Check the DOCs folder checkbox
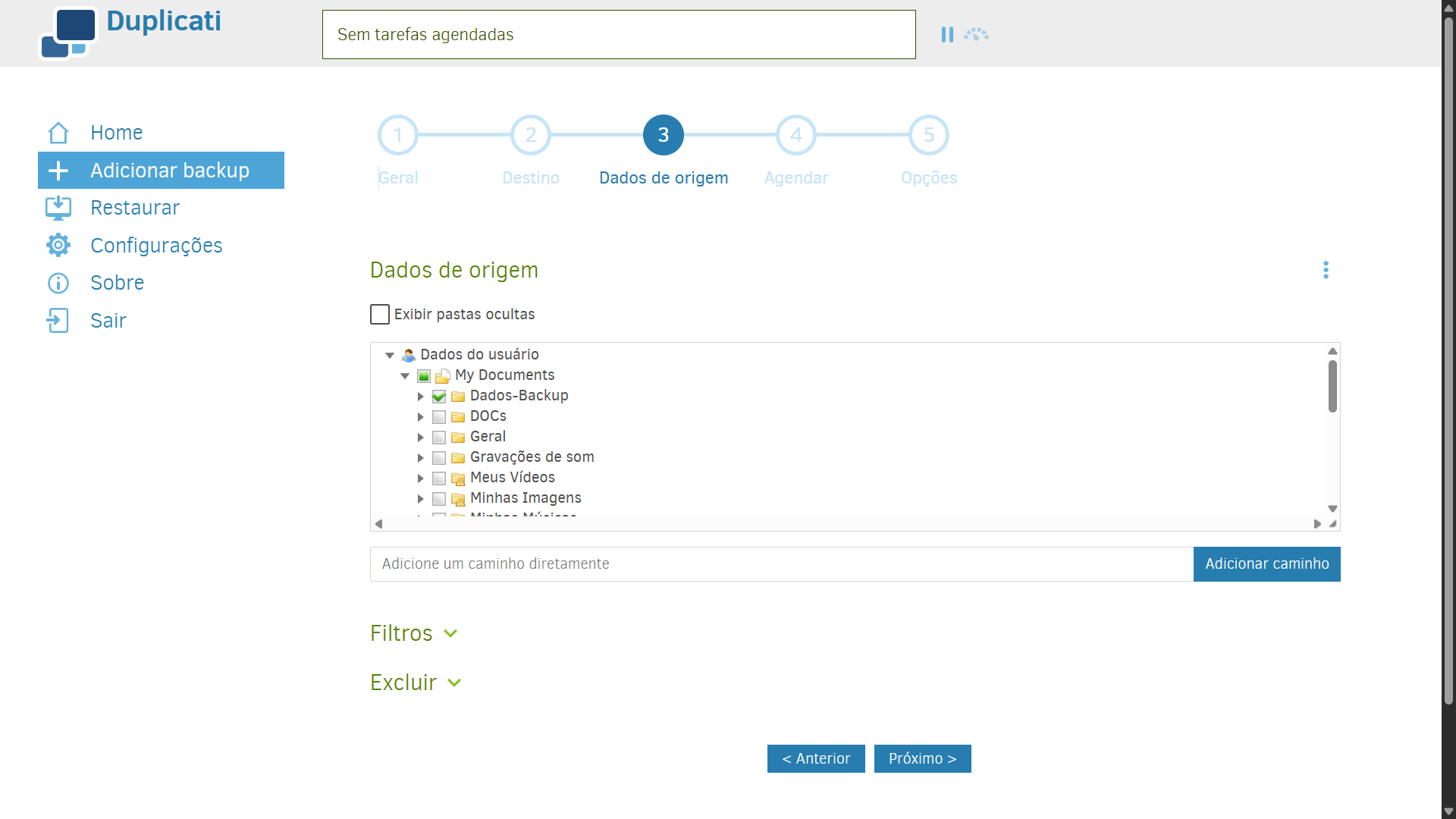The width and height of the screenshot is (1456, 819). [x=439, y=416]
